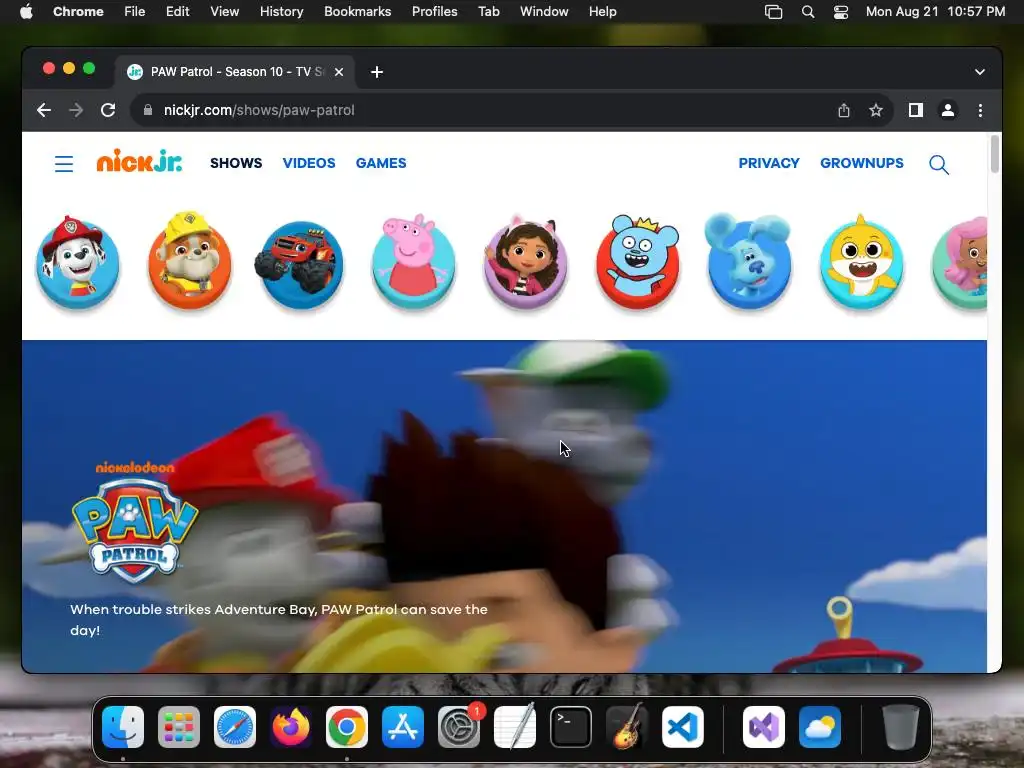Open the Bookmarks menu
This screenshot has width=1024, height=768.
[357, 12]
